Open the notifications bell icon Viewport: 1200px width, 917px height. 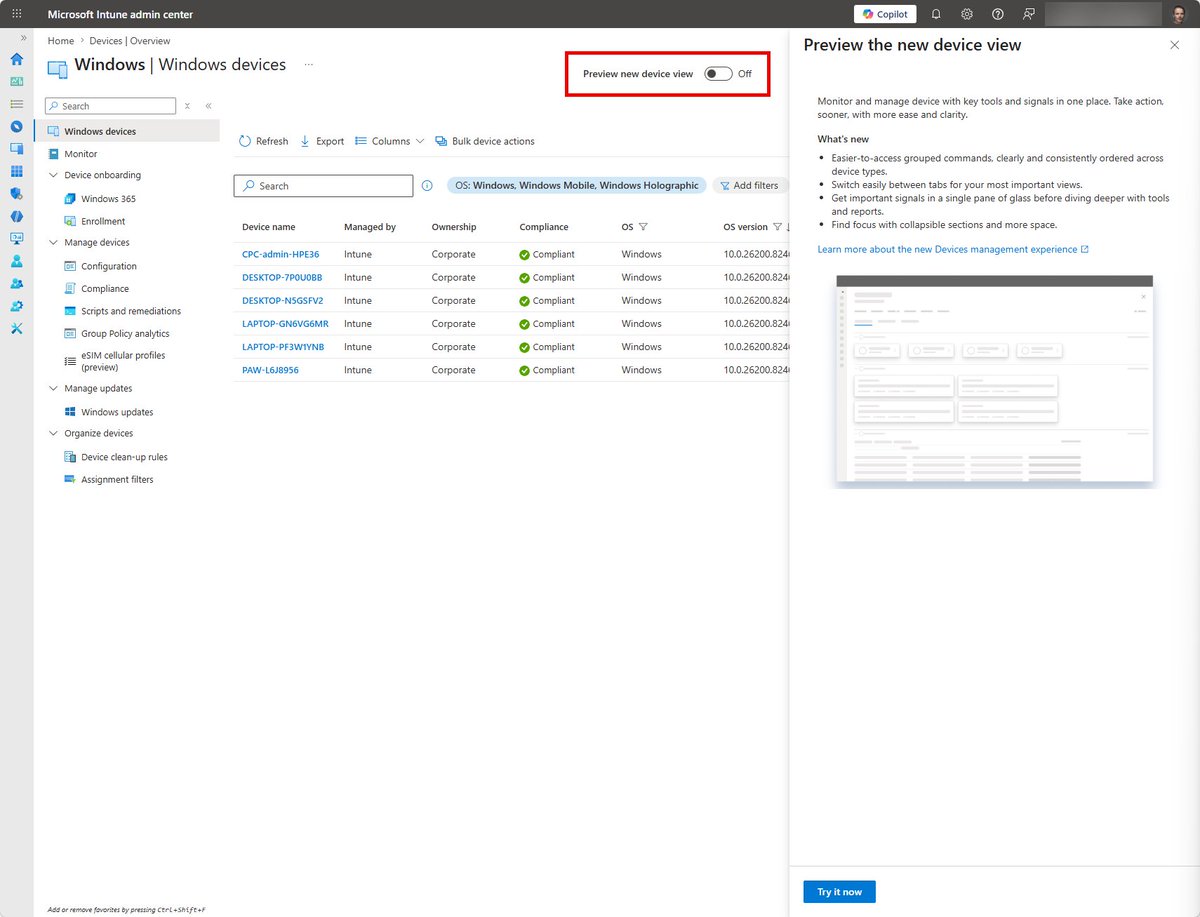936,14
